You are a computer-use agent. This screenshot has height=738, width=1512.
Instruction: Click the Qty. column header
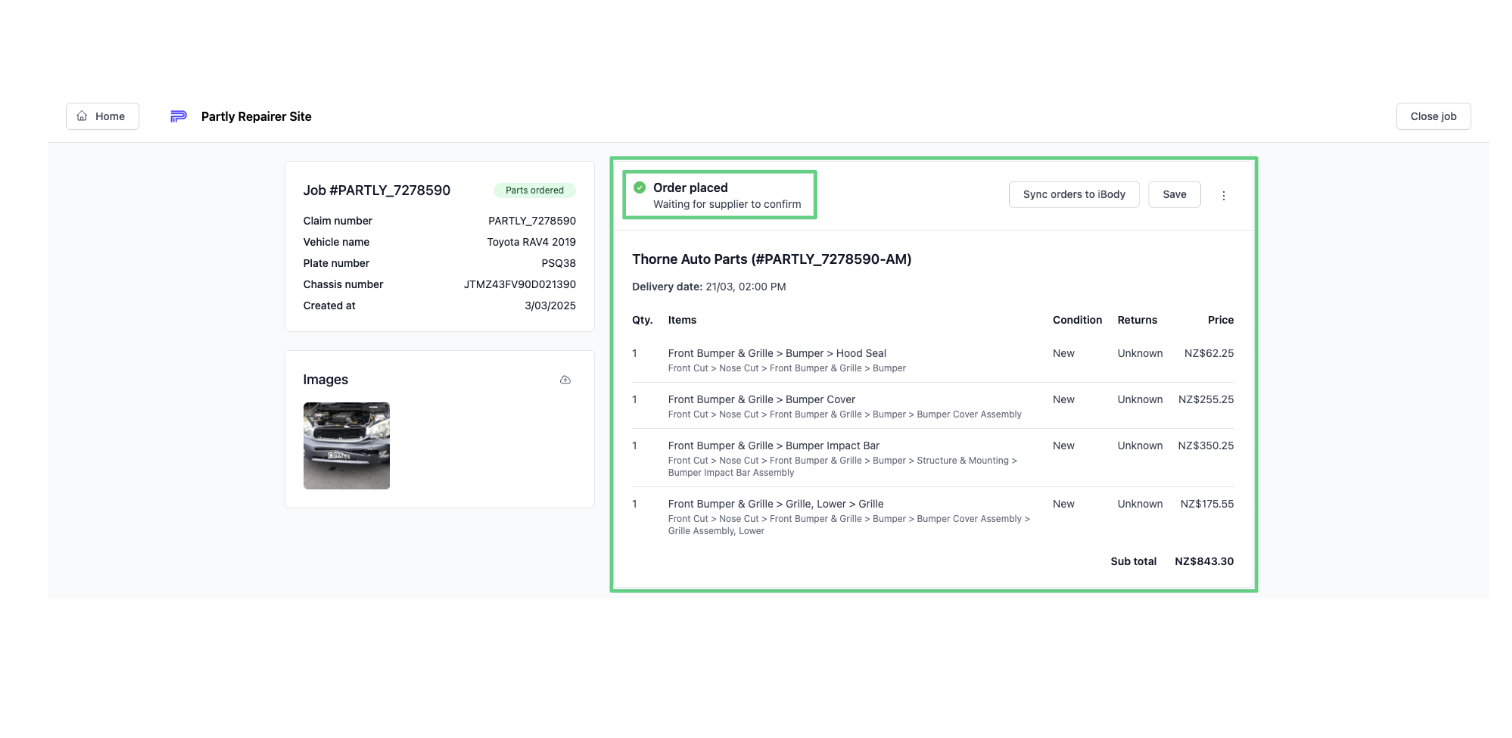642,320
